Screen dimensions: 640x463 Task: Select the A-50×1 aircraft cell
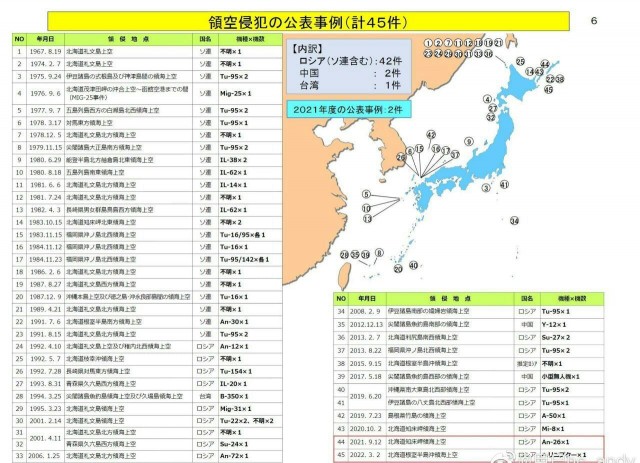(x=572, y=416)
